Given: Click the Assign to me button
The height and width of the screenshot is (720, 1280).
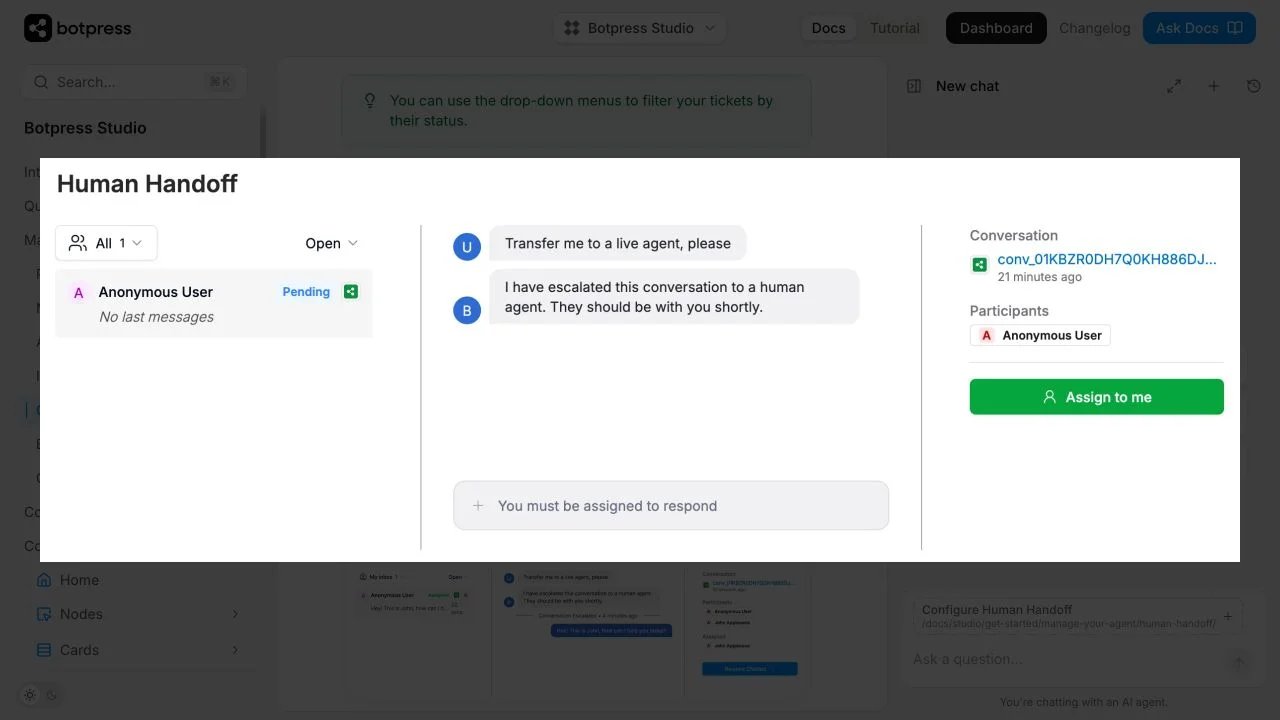Looking at the screenshot, I should pos(1097,397).
